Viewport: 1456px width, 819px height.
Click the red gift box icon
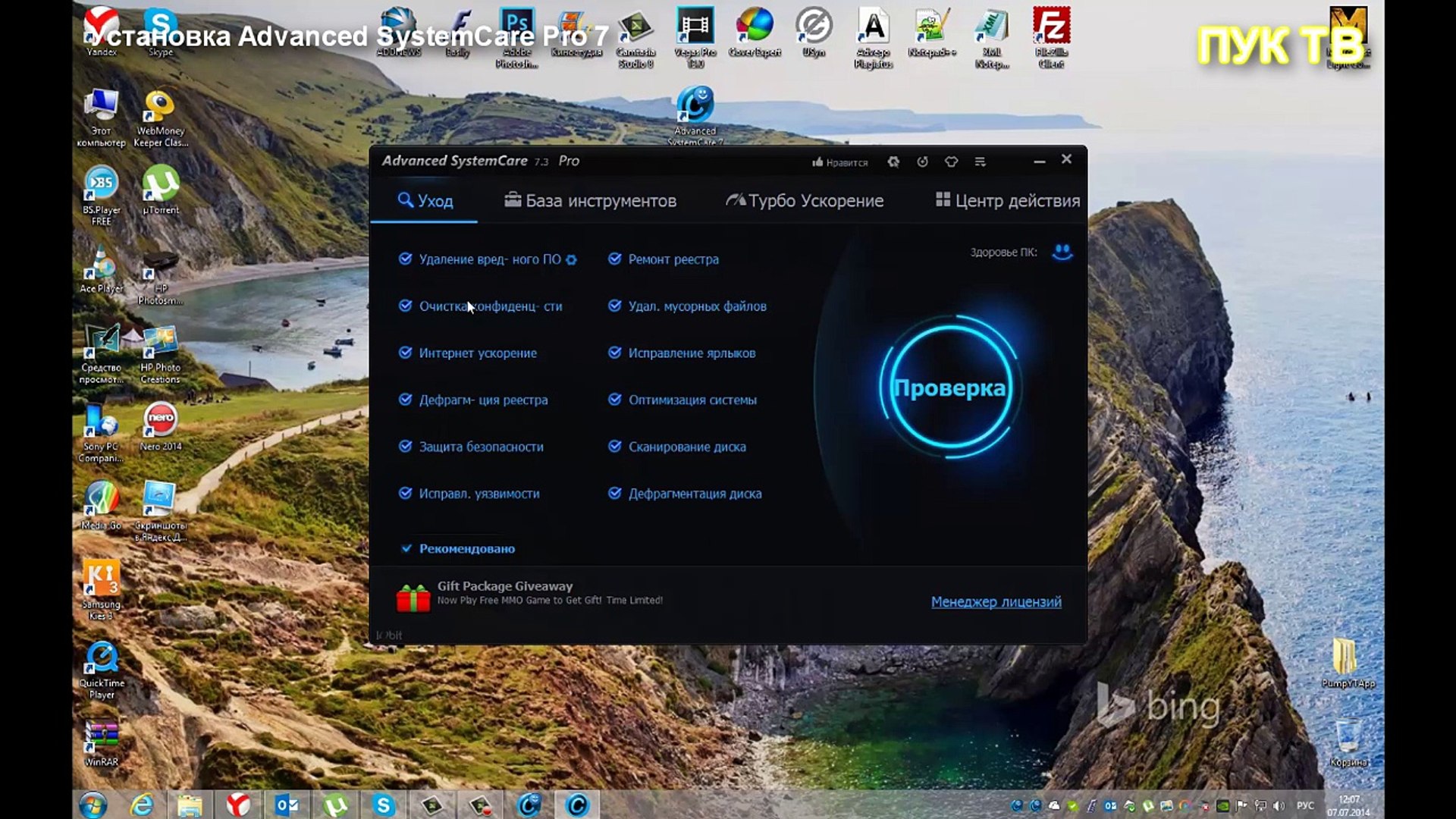pyautogui.click(x=413, y=598)
